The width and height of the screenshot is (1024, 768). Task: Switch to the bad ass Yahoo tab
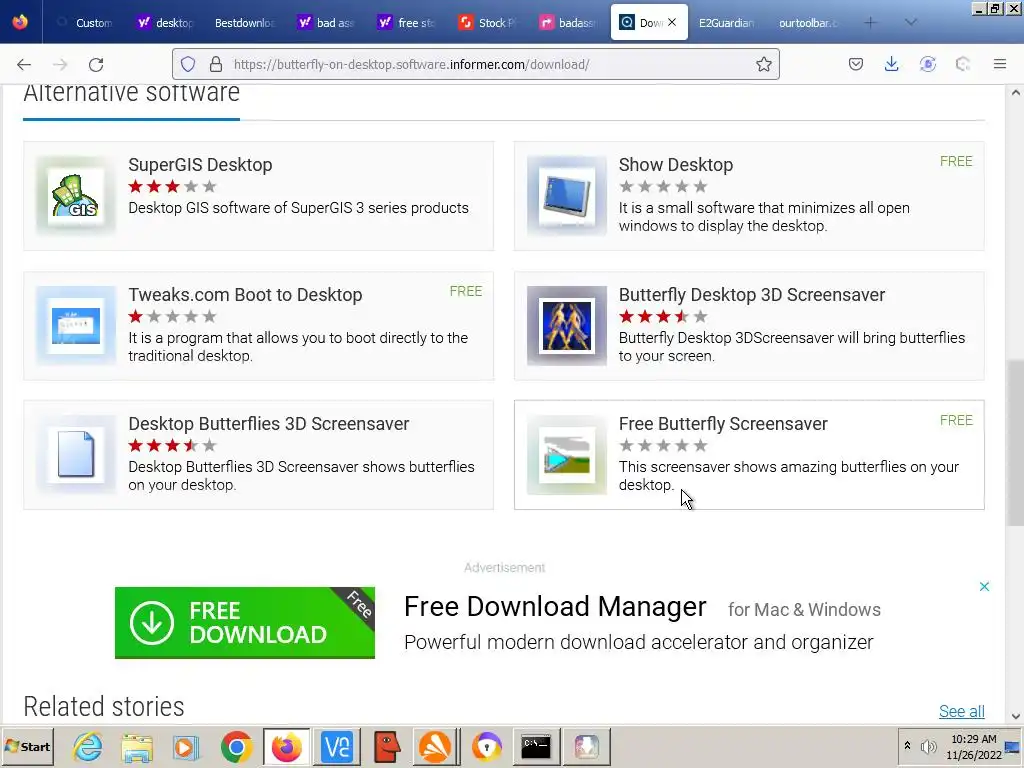(326, 23)
